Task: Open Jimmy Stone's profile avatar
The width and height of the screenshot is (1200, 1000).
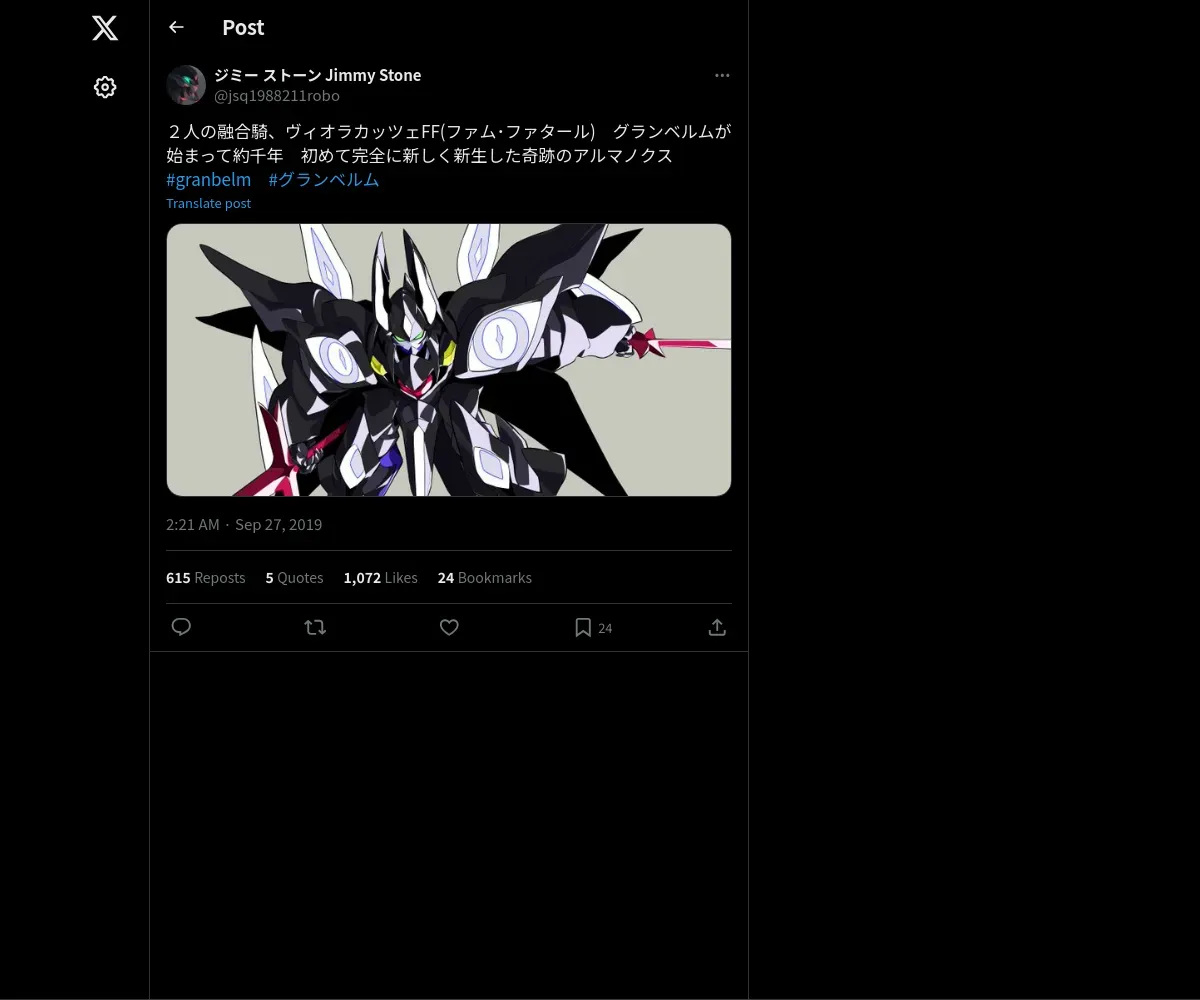Action: pyautogui.click(x=186, y=85)
